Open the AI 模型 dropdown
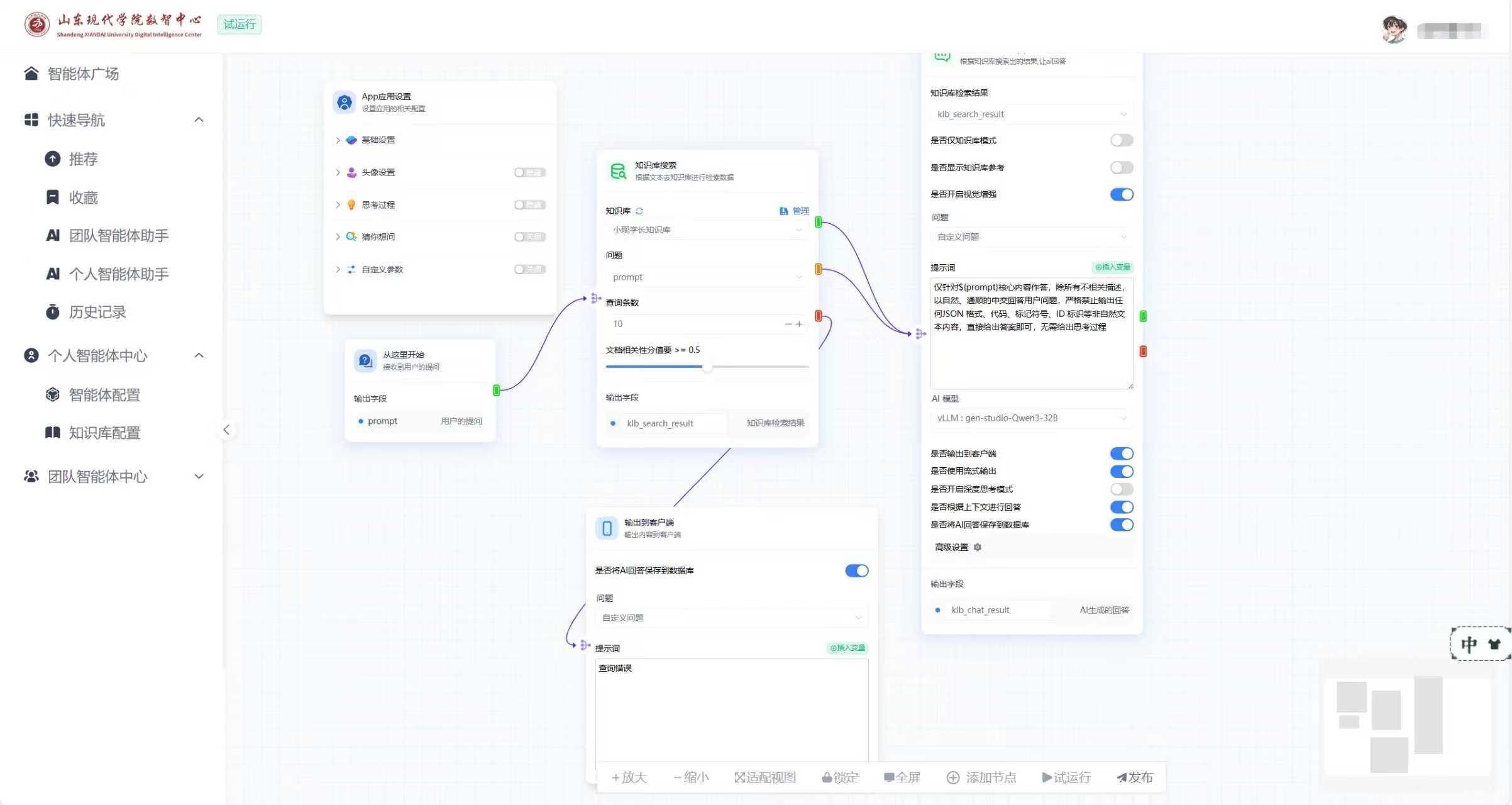1512x805 pixels. [x=1031, y=418]
